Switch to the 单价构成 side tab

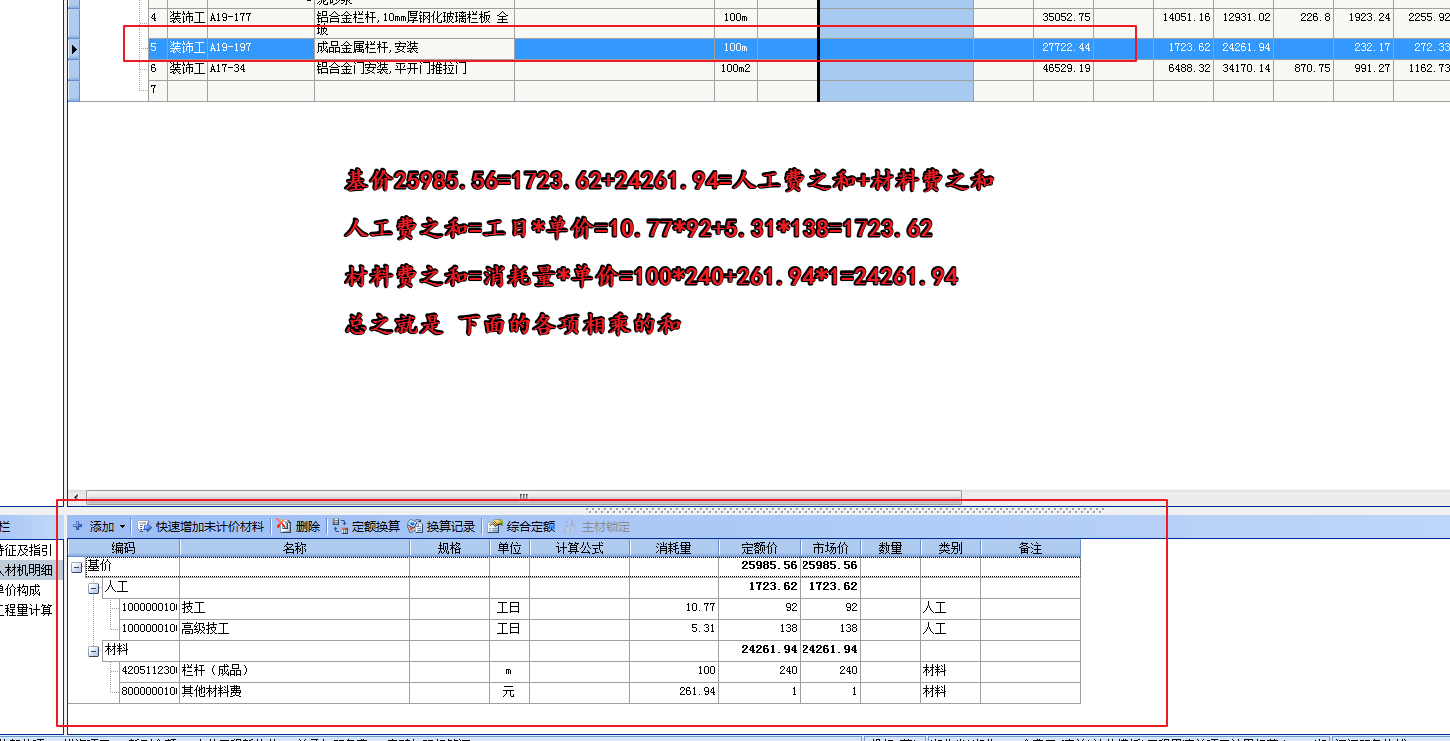click(x=22, y=590)
